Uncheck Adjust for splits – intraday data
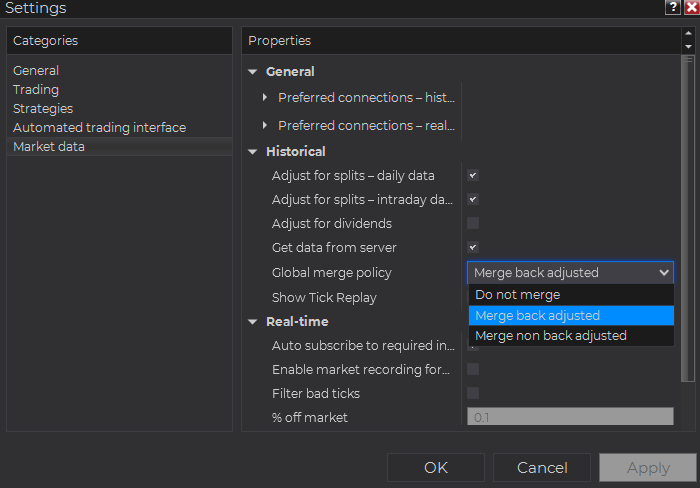Viewport: 700px width, 488px height. coord(473,199)
